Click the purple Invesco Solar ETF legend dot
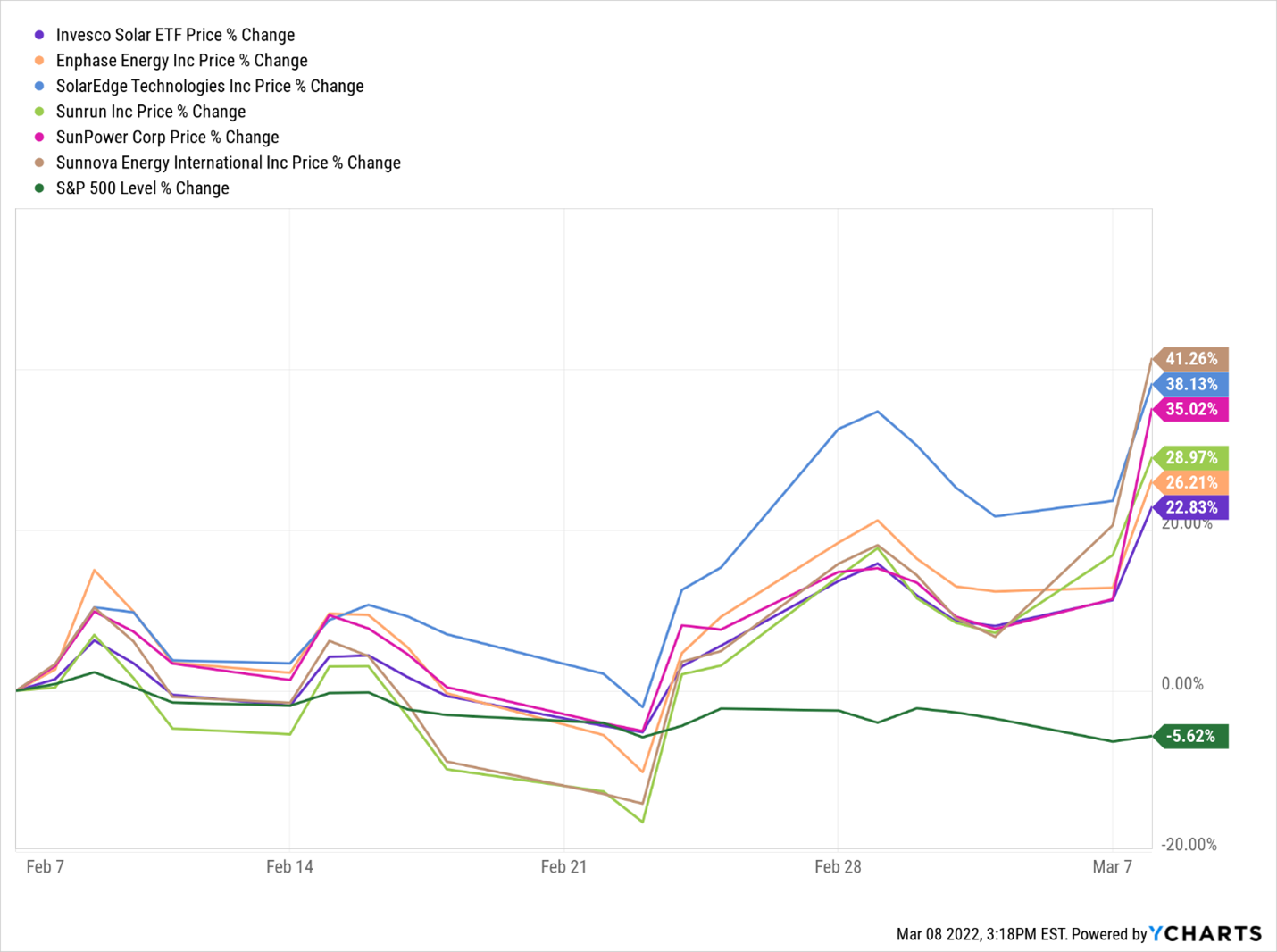This screenshot has height=952, width=1277. click(39, 35)
